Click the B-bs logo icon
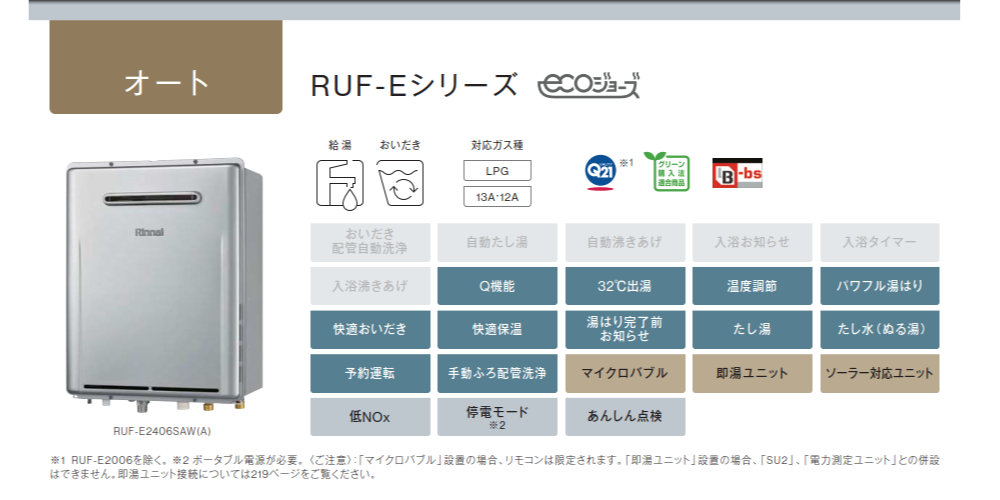 pos(737,173)
